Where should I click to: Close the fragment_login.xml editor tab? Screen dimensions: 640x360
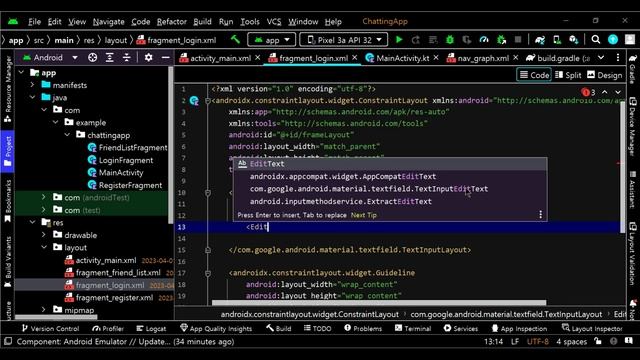pyautogui.click(x=354, y=58)
